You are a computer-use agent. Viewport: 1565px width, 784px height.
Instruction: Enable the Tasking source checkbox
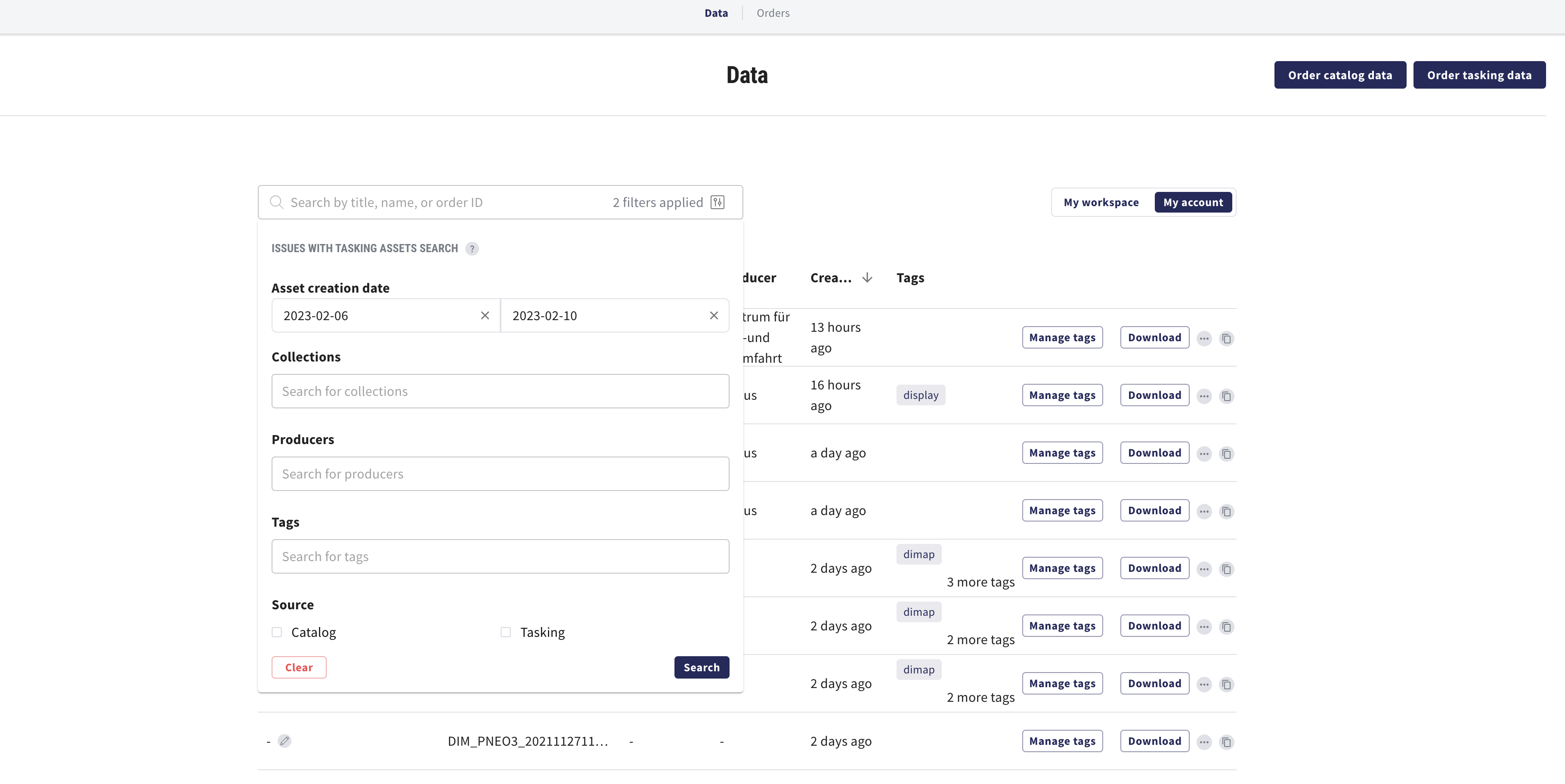[505, 632]
